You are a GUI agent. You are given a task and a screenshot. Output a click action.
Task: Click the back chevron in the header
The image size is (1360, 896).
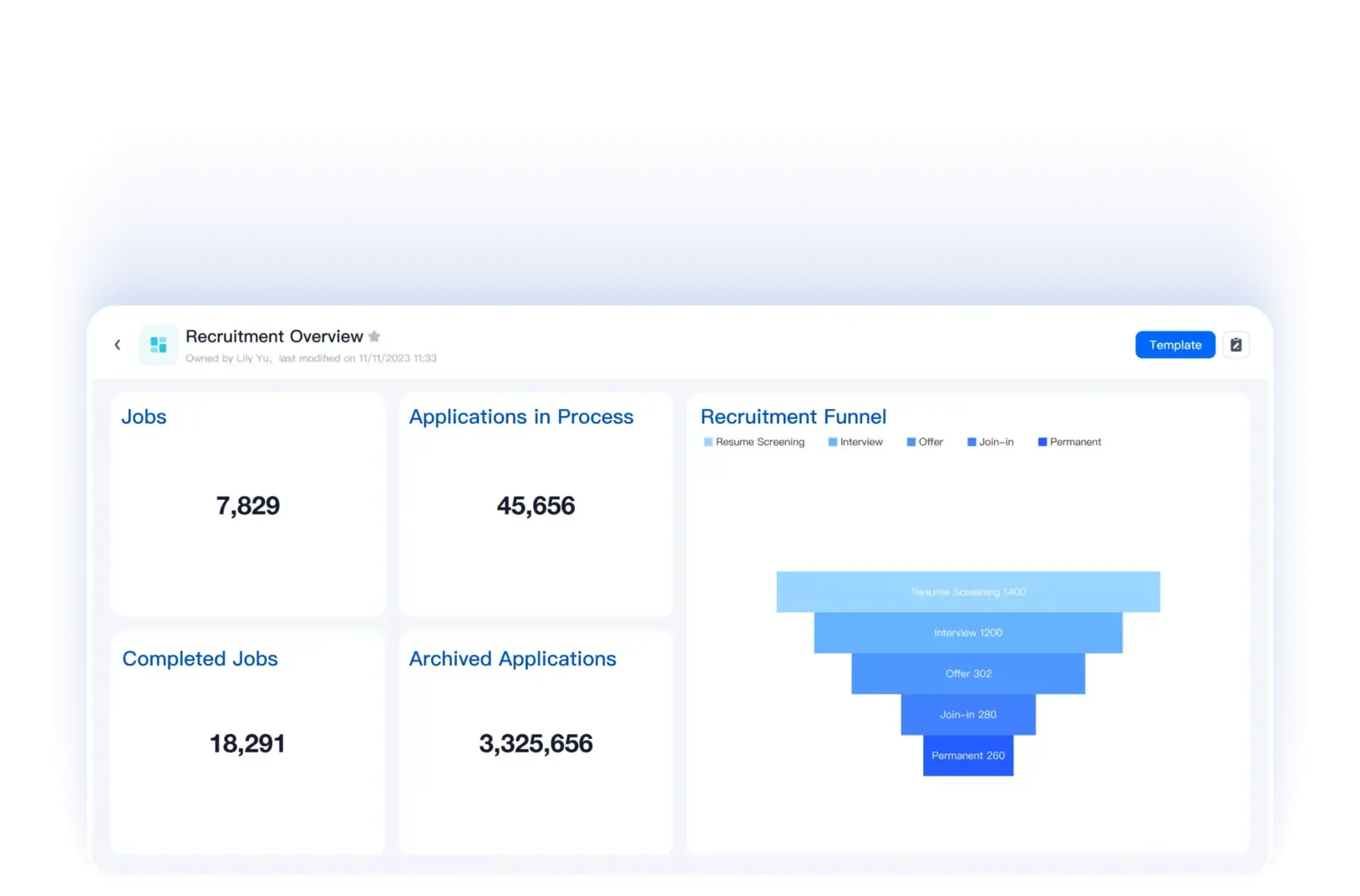point(117,344)
